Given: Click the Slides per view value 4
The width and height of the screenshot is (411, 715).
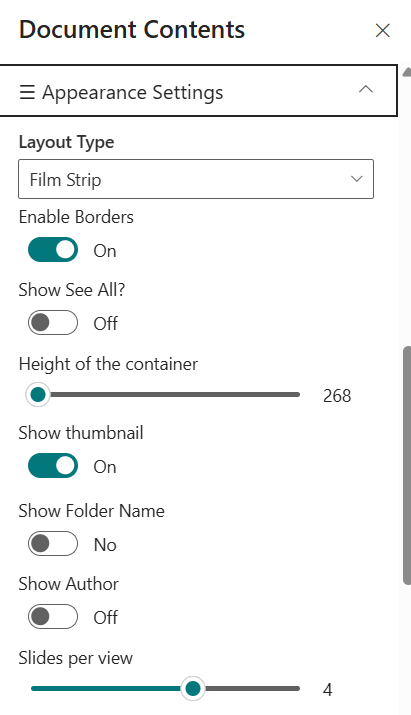Looking at the screenshot, I should tap(328, 690).
